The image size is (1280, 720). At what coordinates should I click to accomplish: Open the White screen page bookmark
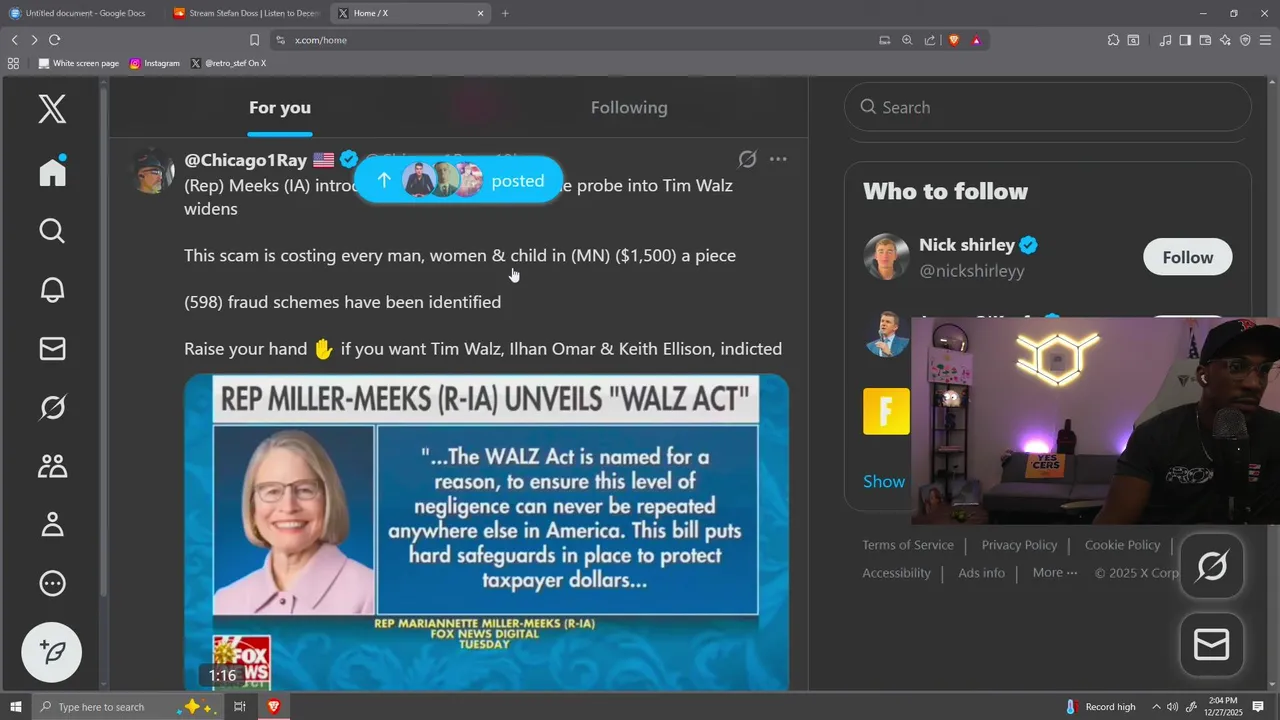point(78,63)
